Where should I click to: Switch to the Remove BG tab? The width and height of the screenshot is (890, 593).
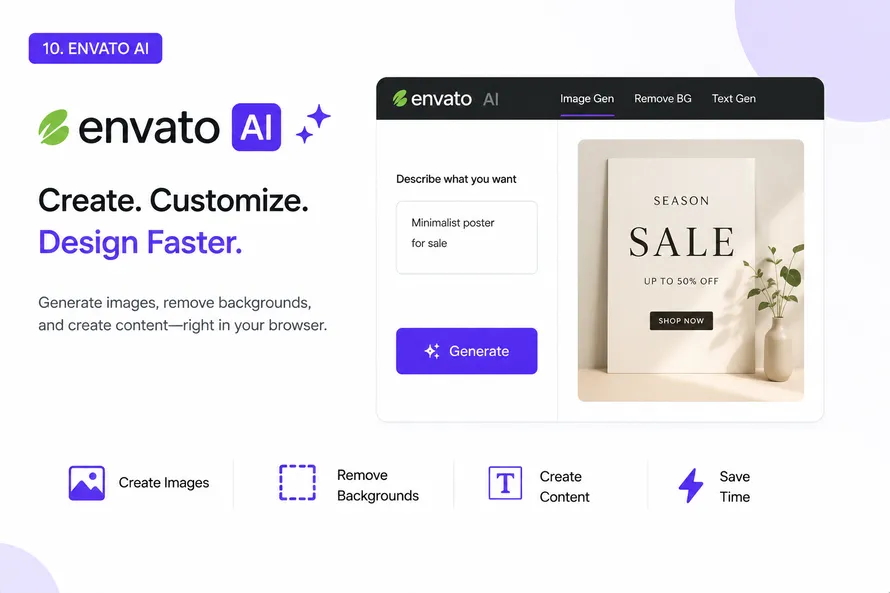pos(663,99)
